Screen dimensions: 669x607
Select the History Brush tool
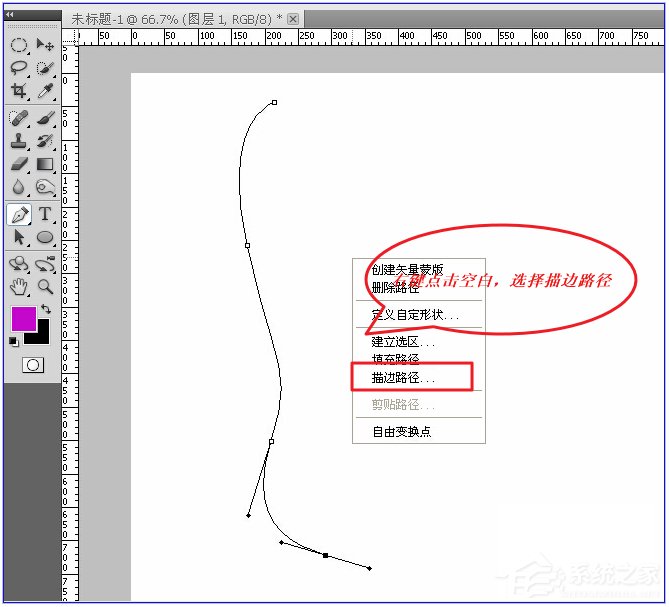45,141
